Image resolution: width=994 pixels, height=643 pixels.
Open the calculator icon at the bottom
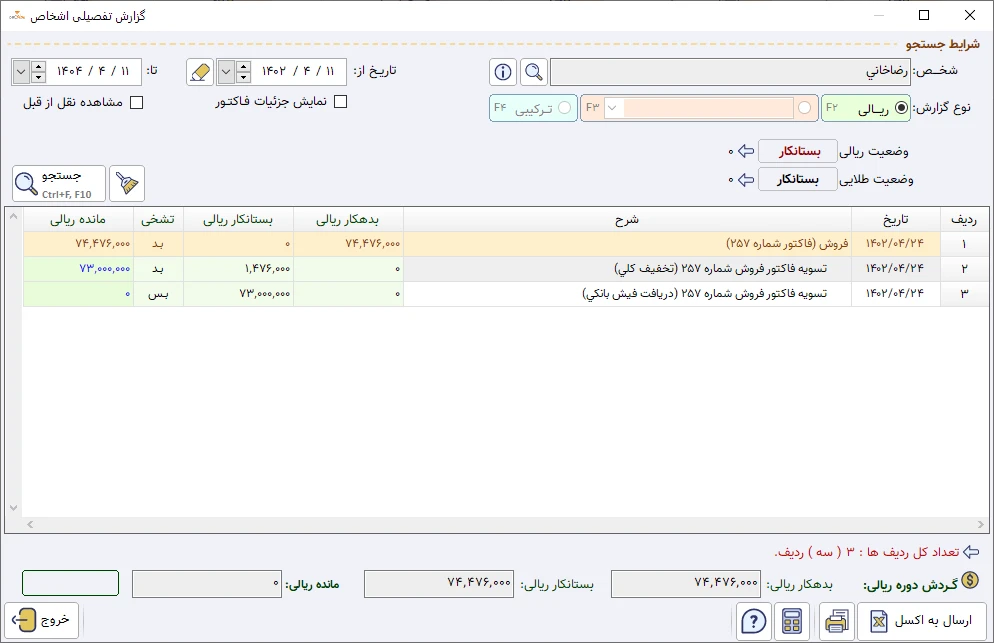tap(792, 621)
